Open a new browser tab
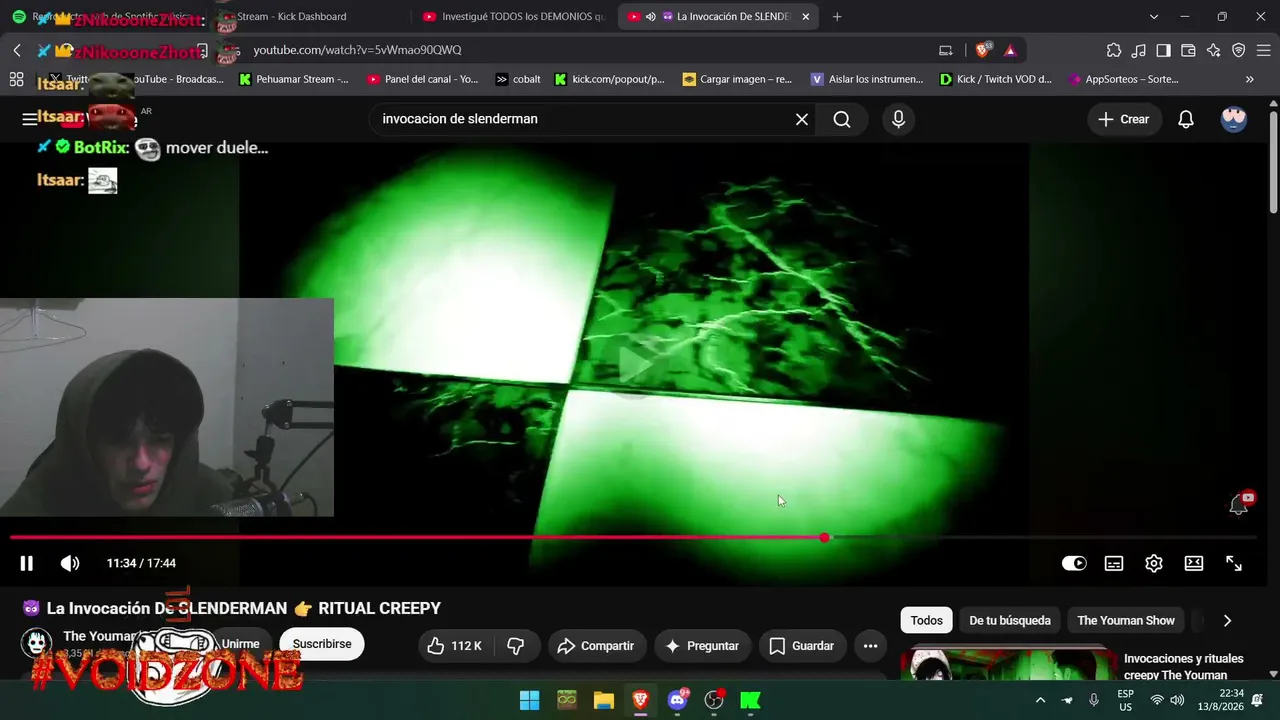This screenshot has height=720, width=1280. [837, 17]
